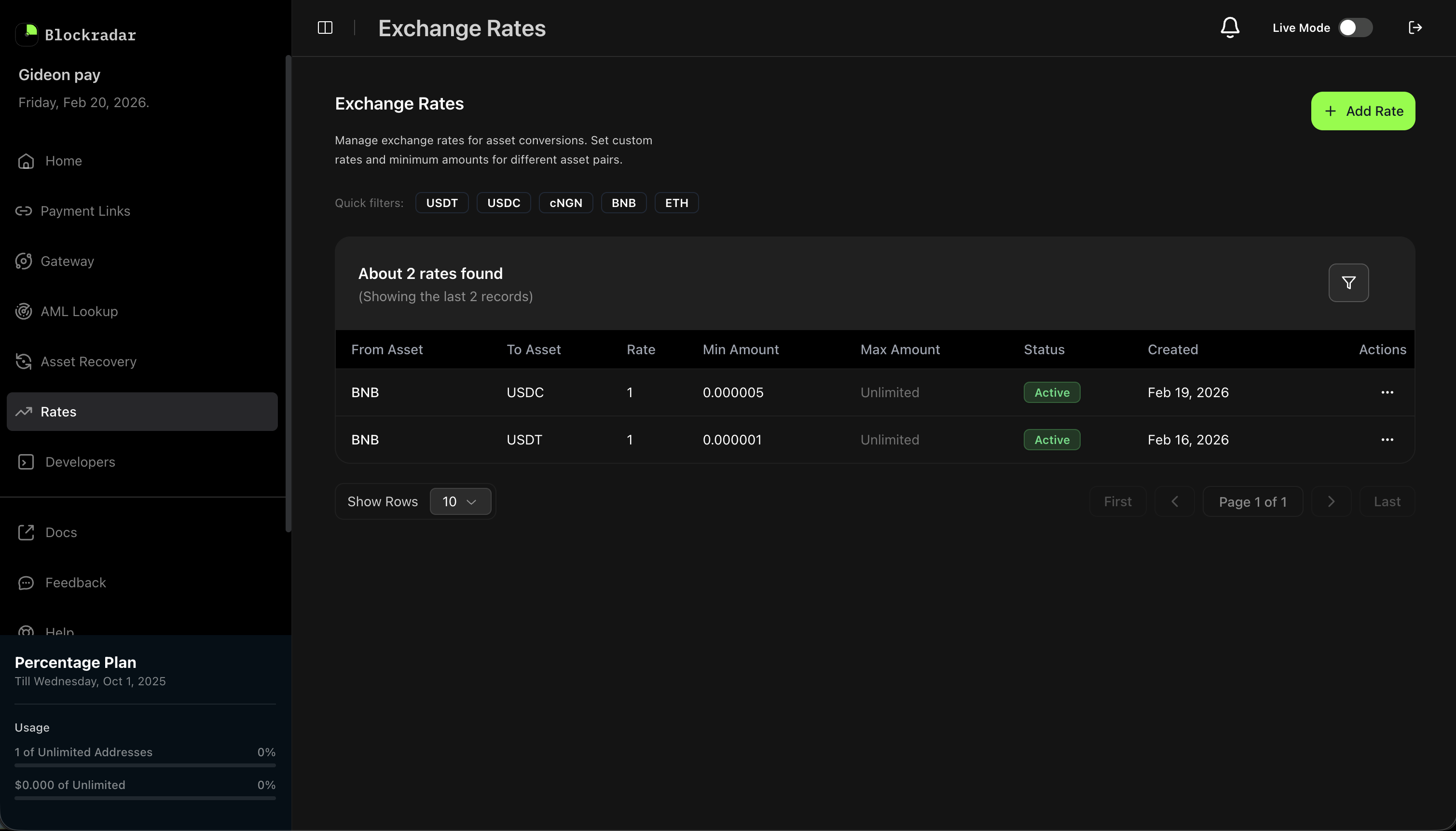This screenshot has width=1456, height=831.
Task: Open Docs via the external-link icon
Action: click(x=26, y=532)
